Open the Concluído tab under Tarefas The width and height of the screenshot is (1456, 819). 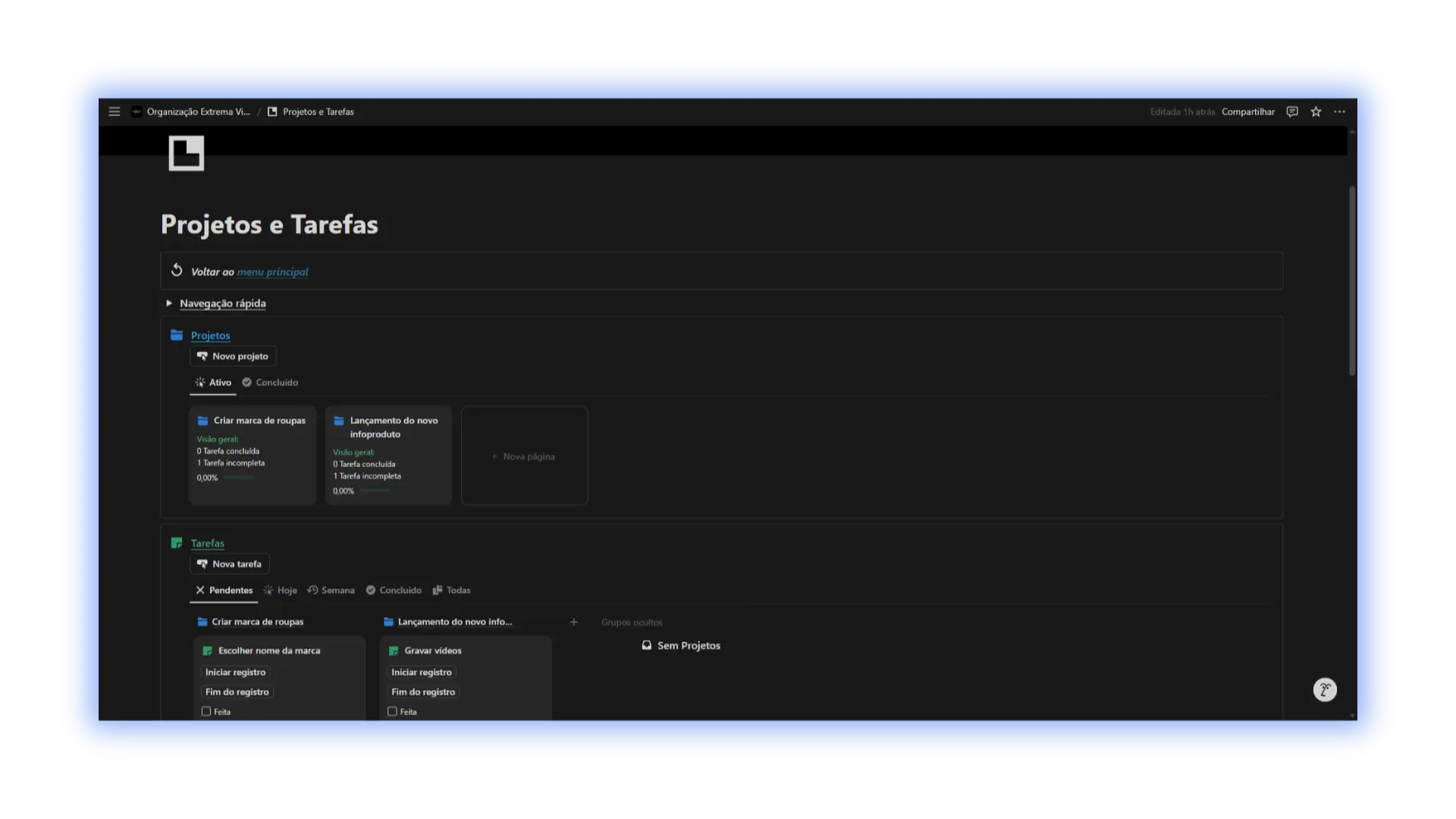click(394, 590)
